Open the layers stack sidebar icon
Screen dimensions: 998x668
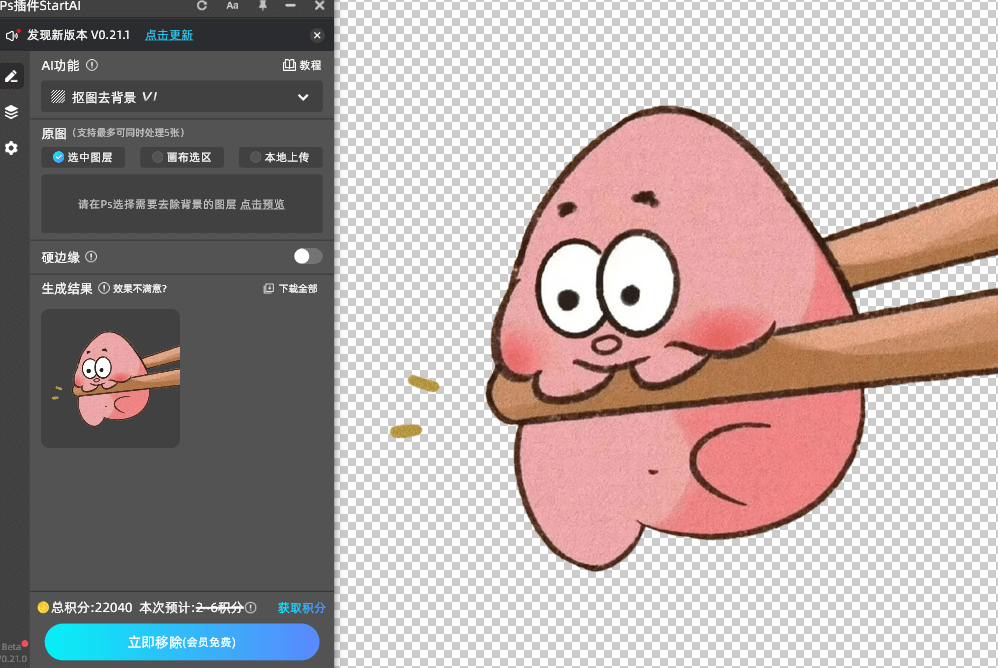(12, 112)
